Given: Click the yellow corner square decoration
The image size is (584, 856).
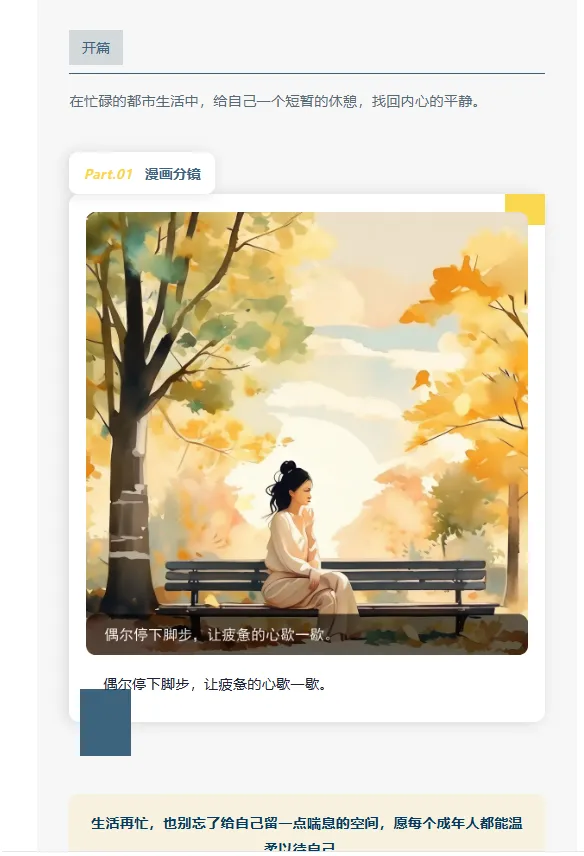Looking at the screenshot, I should point(525,210).
